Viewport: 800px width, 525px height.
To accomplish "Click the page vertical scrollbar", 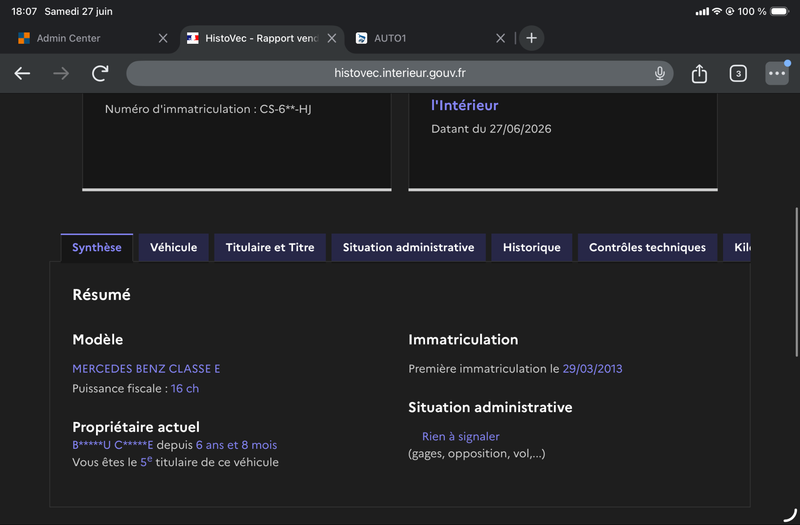I will [797, 282].
